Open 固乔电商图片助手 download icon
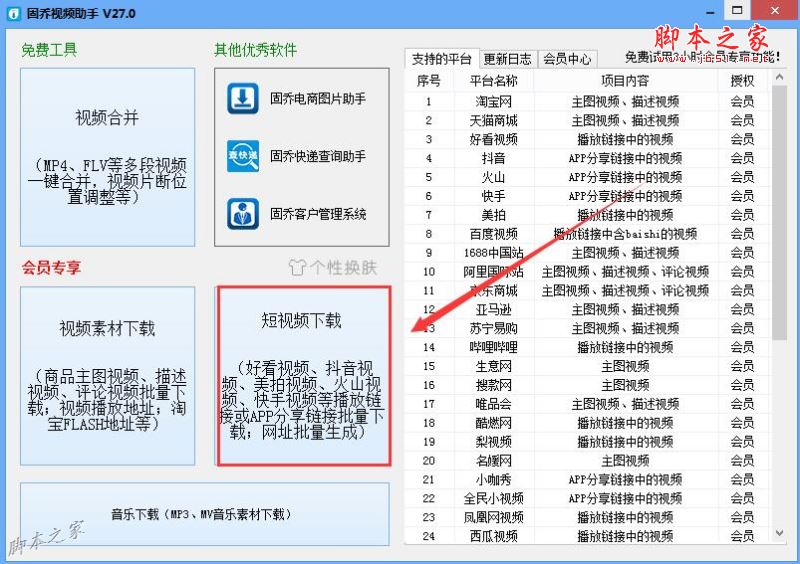The image size is (800, 564). click(x=242, y=98)
